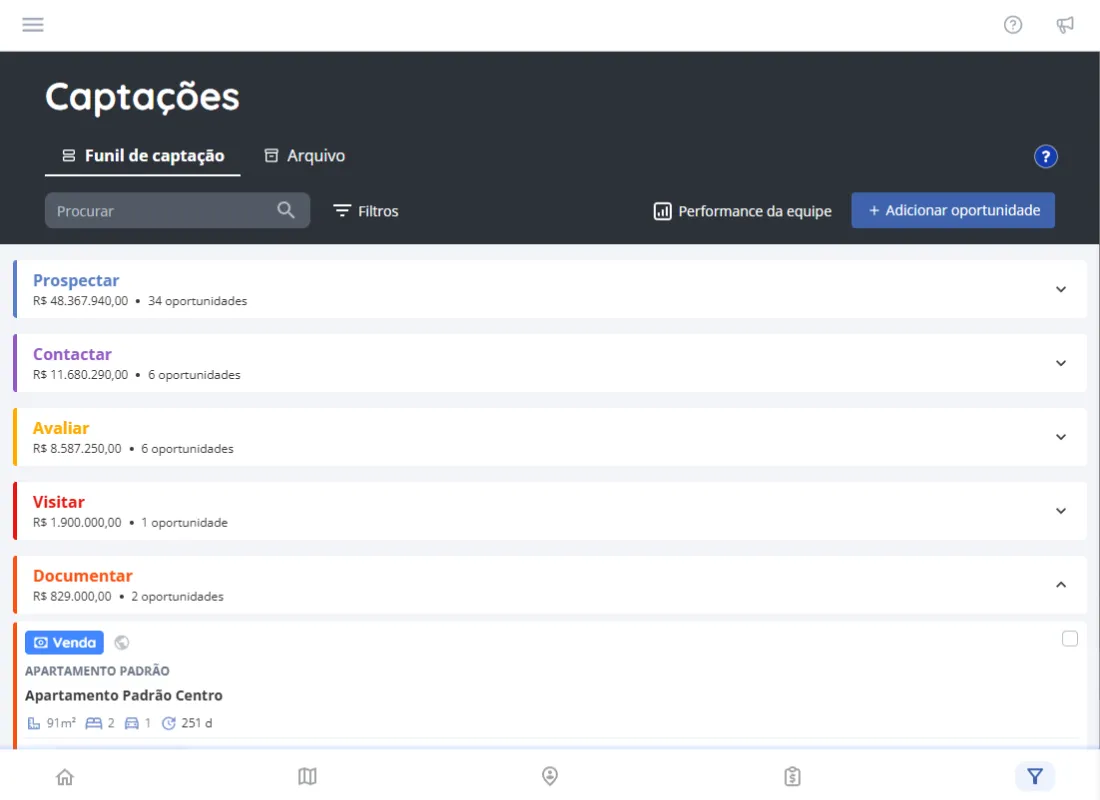Open Apartamento Padrão Centro listing title
1100x800 pixels.
pyautogui.click(x=123, y=695)
